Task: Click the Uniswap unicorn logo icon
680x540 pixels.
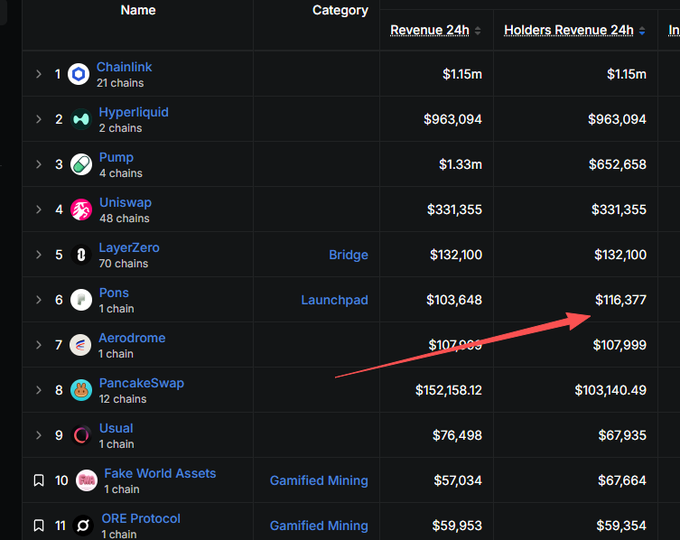Action: [81, 209]
